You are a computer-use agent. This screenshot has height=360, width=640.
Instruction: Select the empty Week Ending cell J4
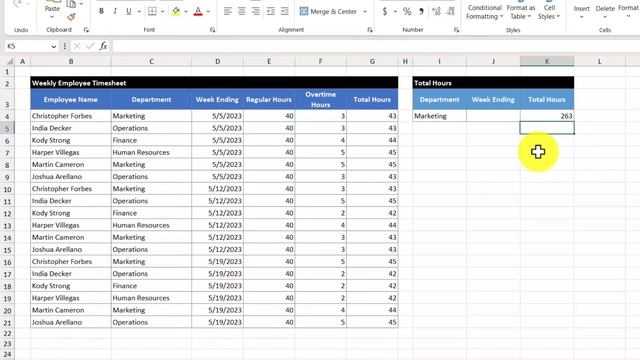click(493, 116)
